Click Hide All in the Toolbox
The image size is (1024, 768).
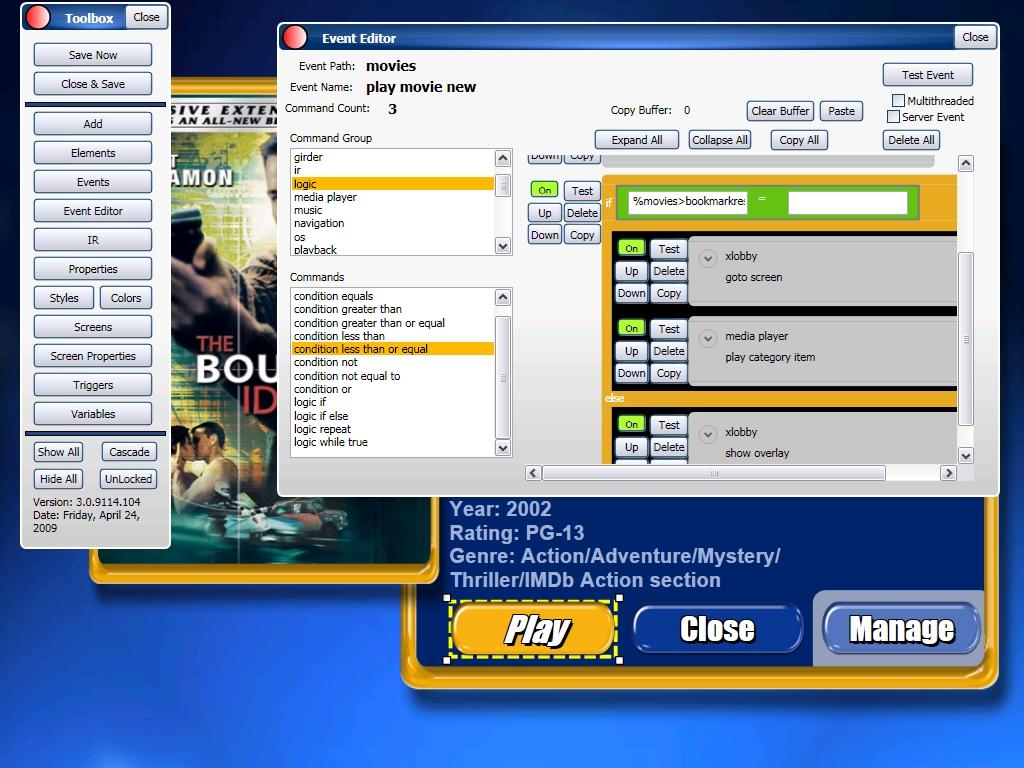[x=58, y=479]
